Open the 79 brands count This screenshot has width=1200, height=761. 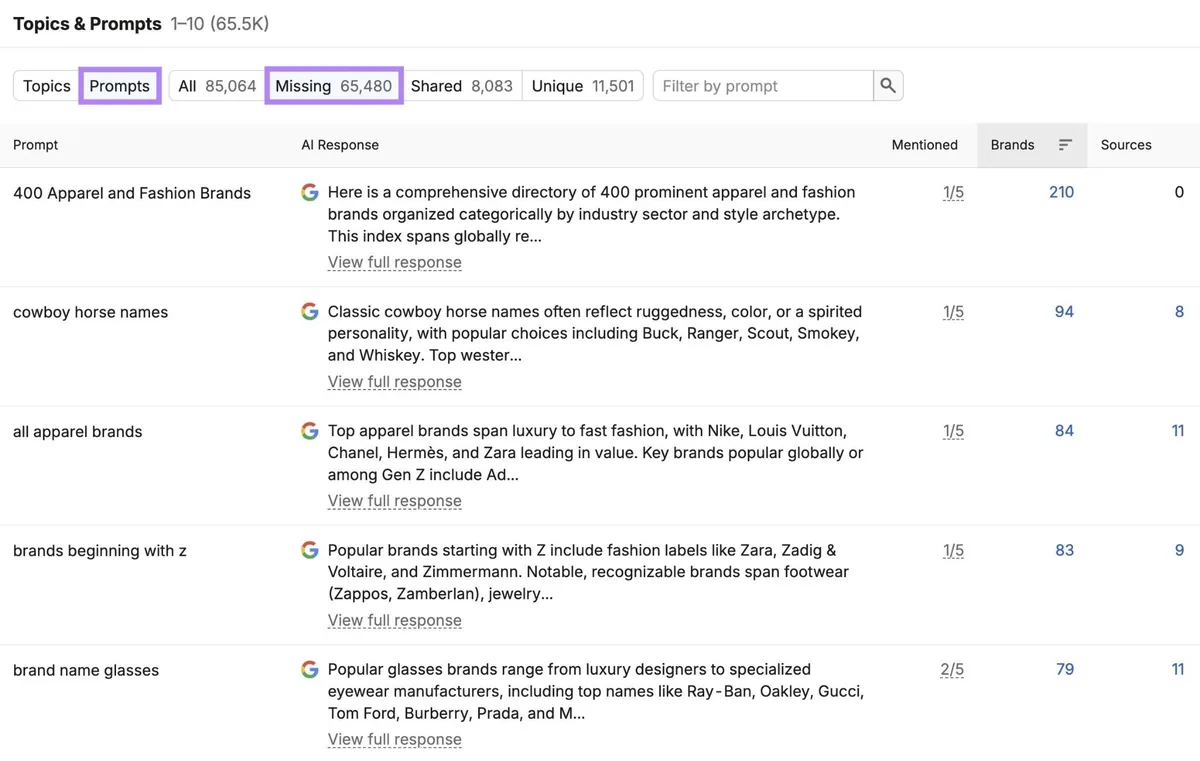tap(1065, 670)
